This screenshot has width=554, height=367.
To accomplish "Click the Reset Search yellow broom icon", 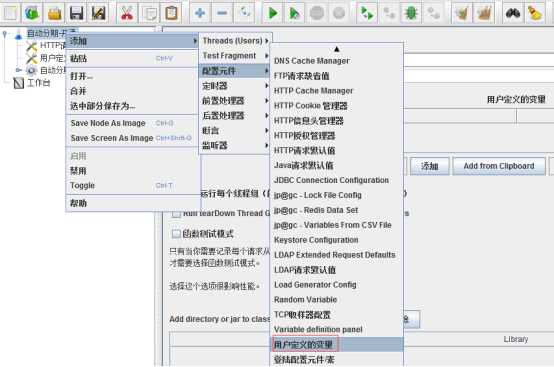I will pos(535,13).
